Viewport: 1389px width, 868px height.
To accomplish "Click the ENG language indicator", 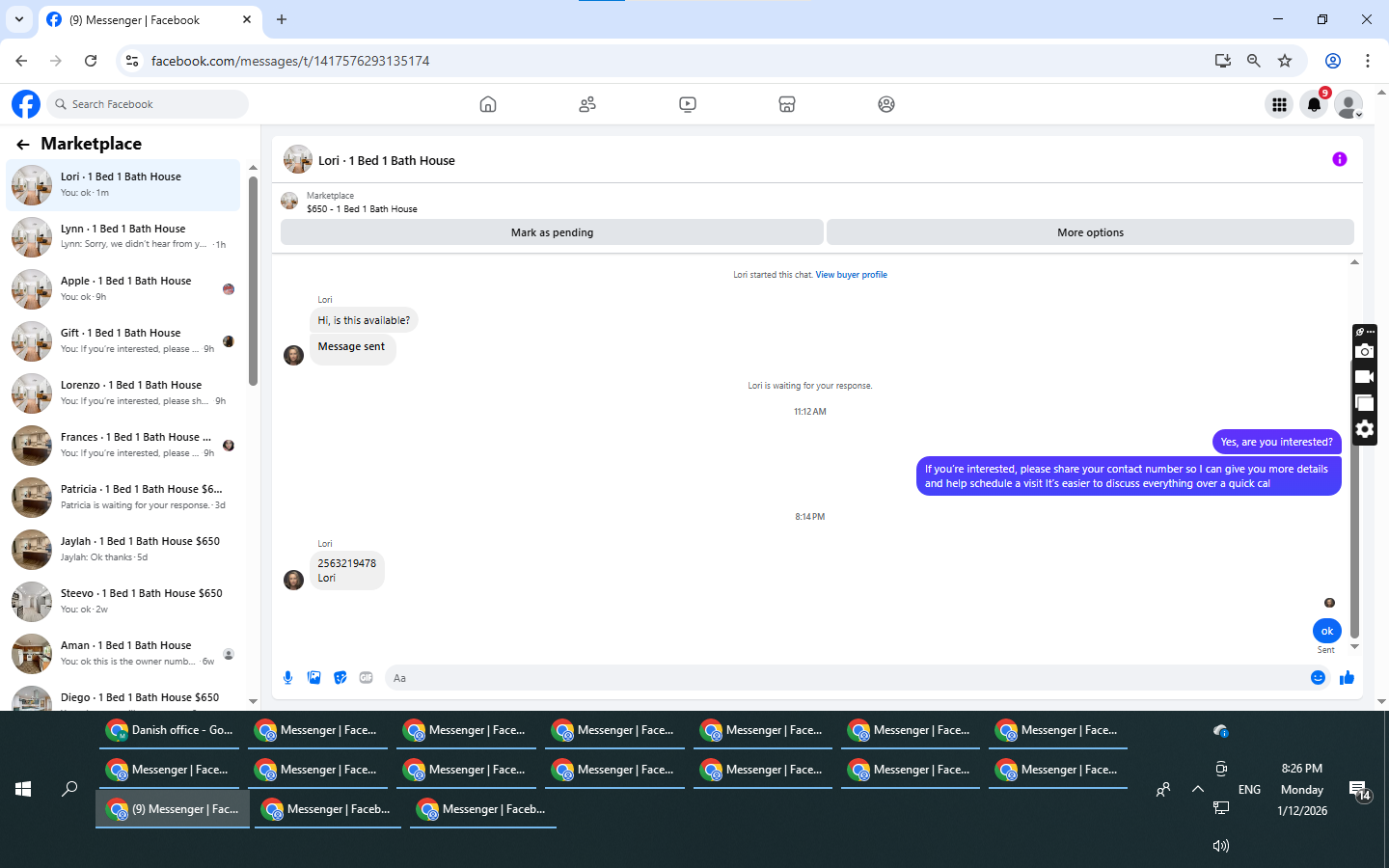I will pyautogui.click(x=1249, y=790).
